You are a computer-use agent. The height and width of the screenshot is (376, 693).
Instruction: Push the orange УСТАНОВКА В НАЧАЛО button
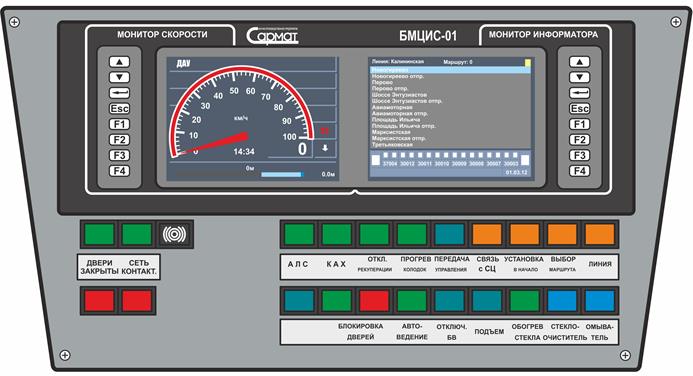(x=525, y=234)
